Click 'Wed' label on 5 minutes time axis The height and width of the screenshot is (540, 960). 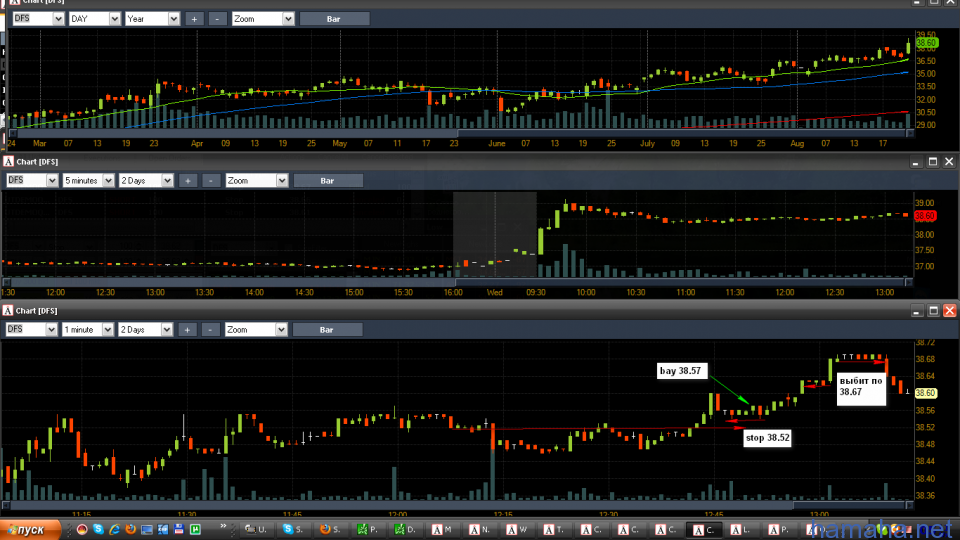[495, 293]
